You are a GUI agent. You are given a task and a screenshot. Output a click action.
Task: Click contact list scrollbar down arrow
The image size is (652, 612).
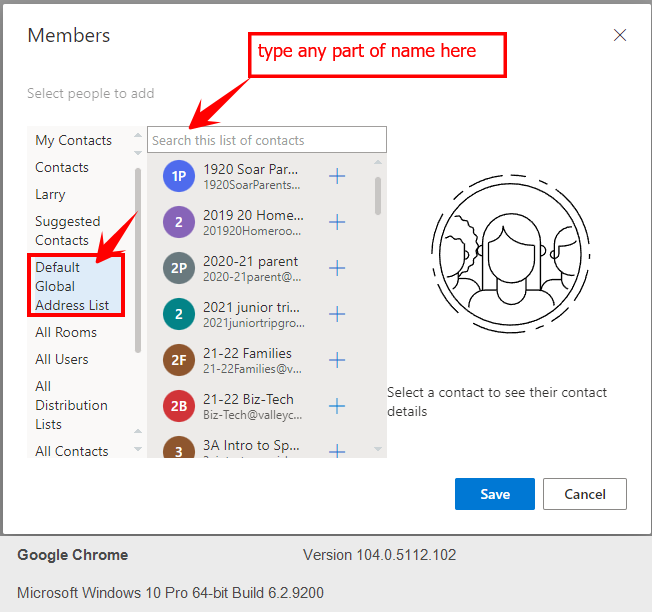[x=378, y=449]
